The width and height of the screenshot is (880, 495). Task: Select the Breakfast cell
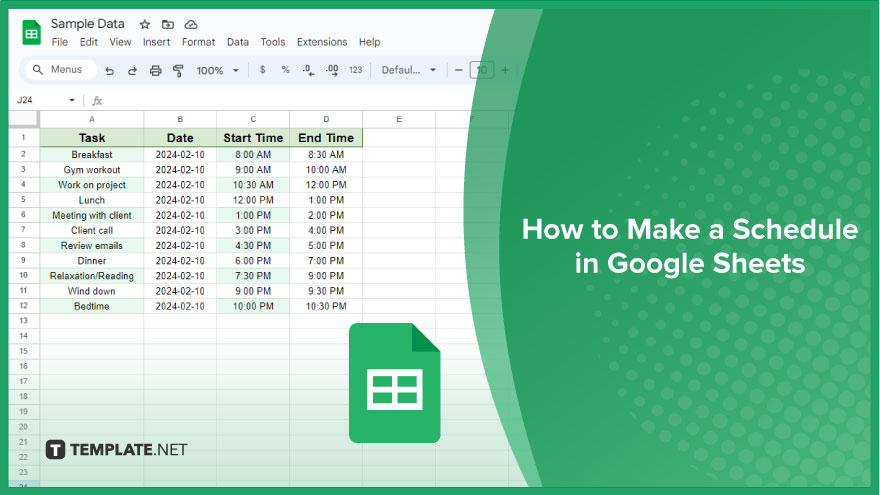(x=91, y=154)
